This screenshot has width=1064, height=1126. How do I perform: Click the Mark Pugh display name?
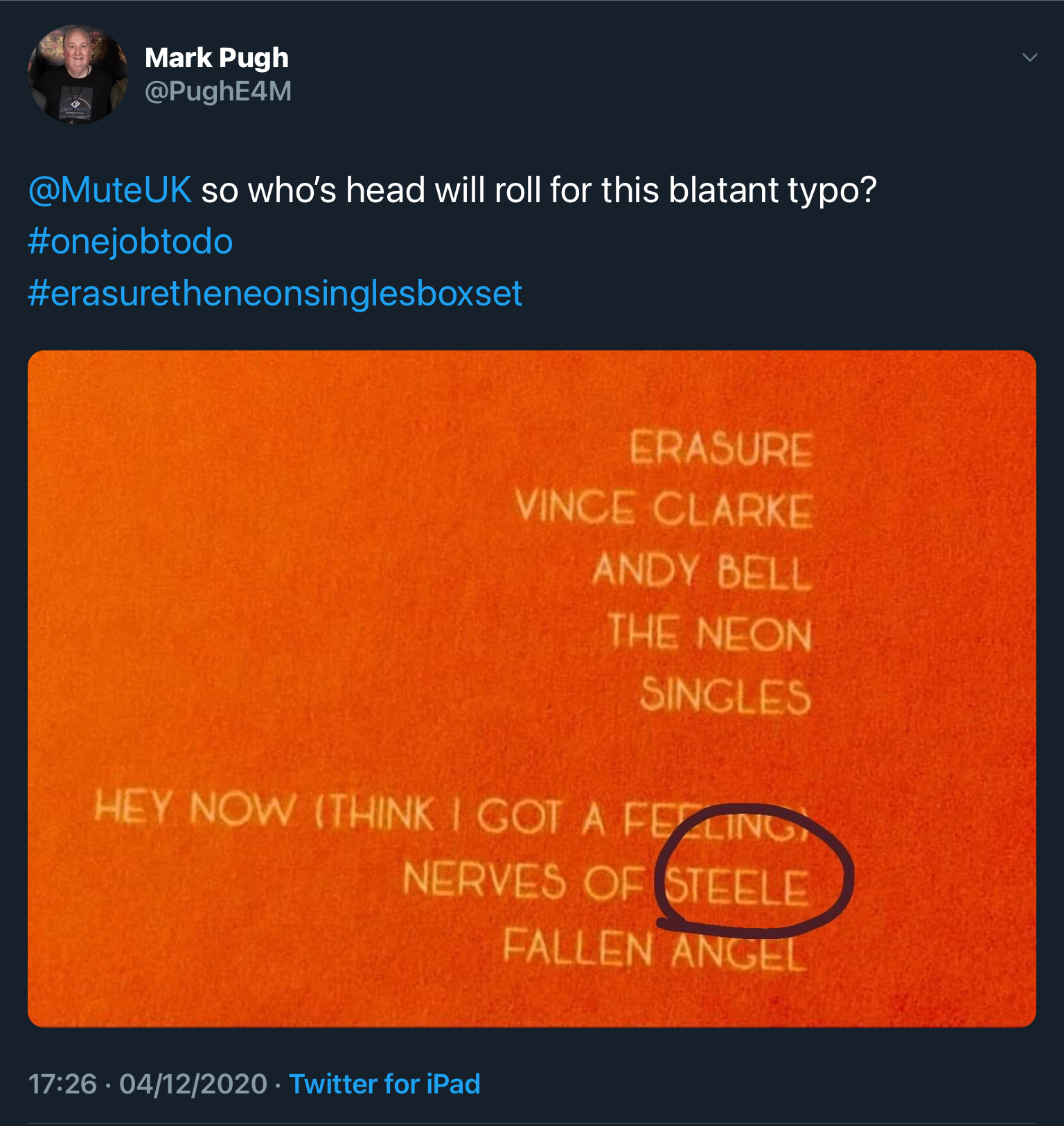[216, 59]
